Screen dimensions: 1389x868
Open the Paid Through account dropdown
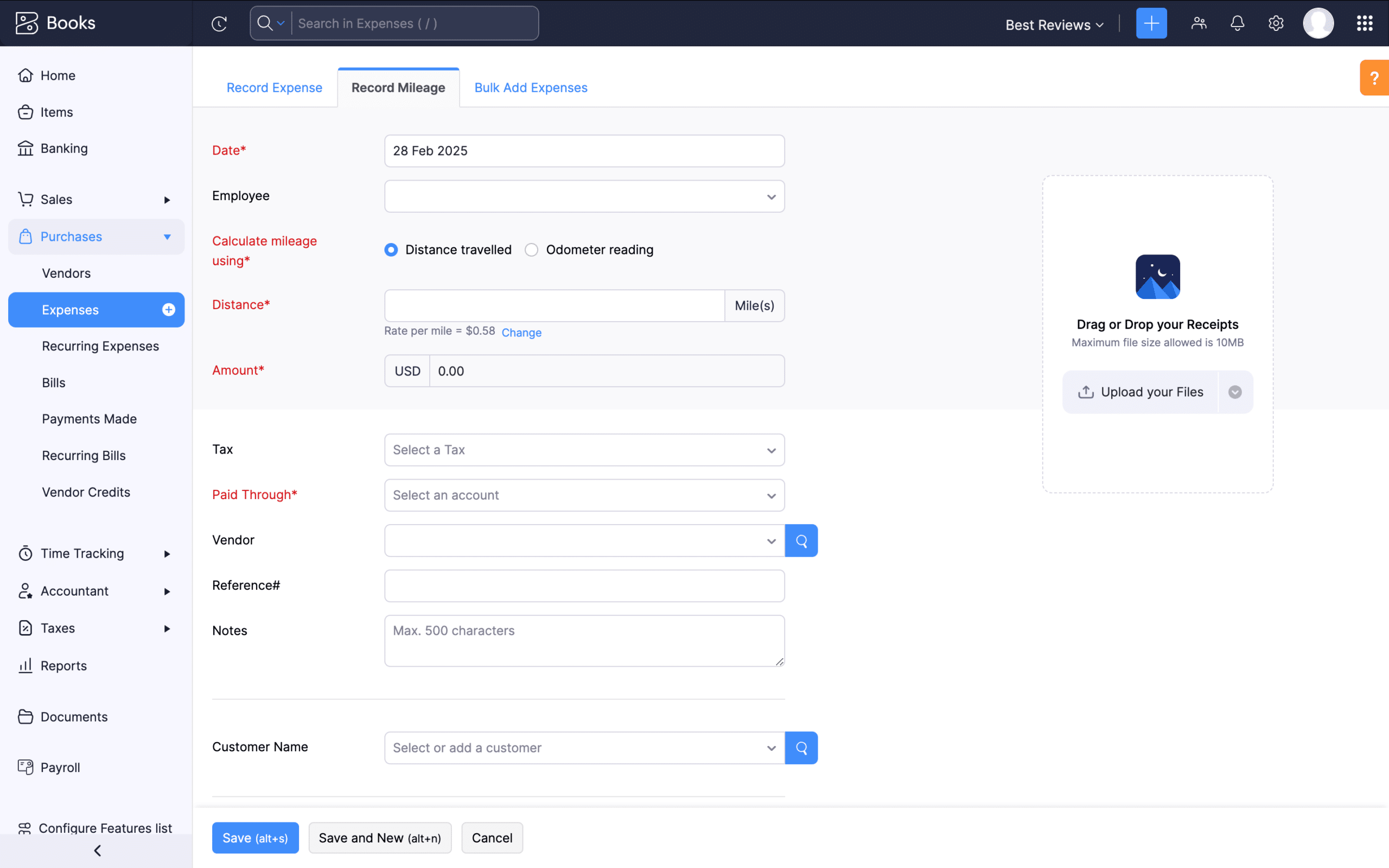pos(584,495)
